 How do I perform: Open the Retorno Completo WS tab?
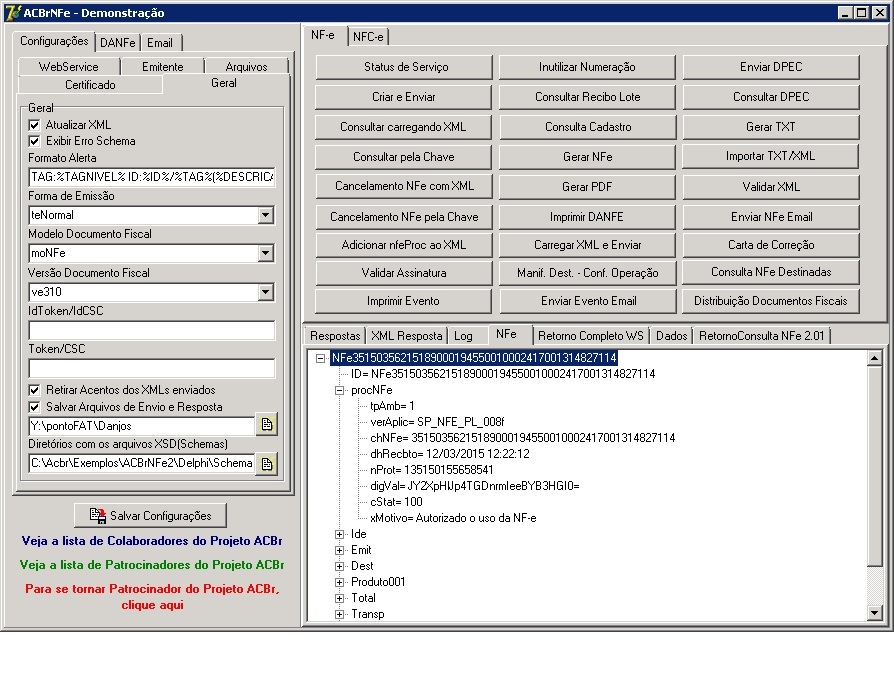(x=591, y=336)
